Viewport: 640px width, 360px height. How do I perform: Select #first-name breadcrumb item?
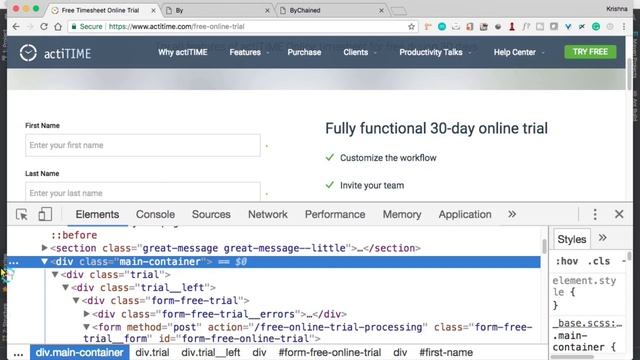tap(446, 352)
